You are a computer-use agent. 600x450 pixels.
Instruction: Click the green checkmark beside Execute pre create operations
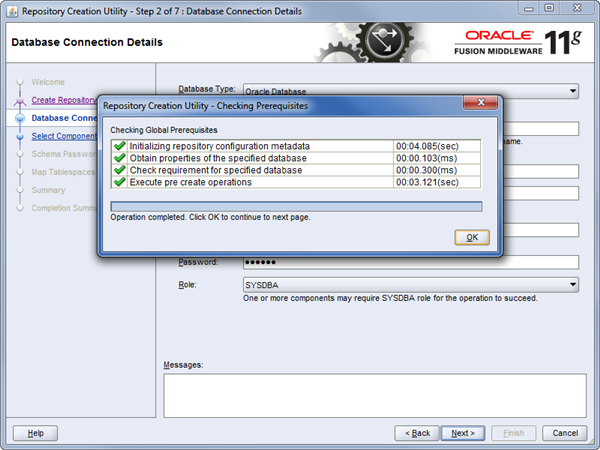[120, 182]
